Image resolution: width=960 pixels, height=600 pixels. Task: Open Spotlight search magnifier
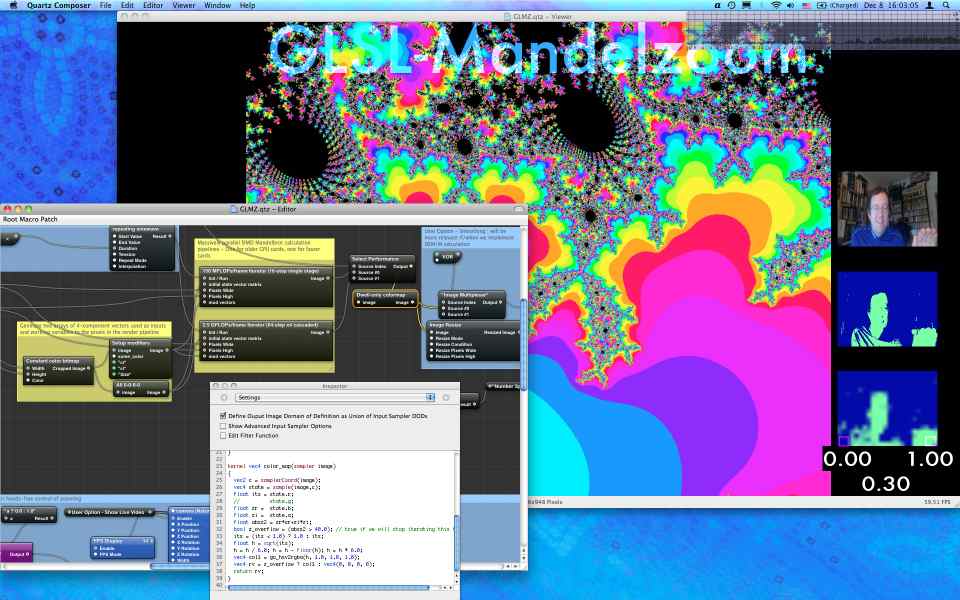[947, 6]
